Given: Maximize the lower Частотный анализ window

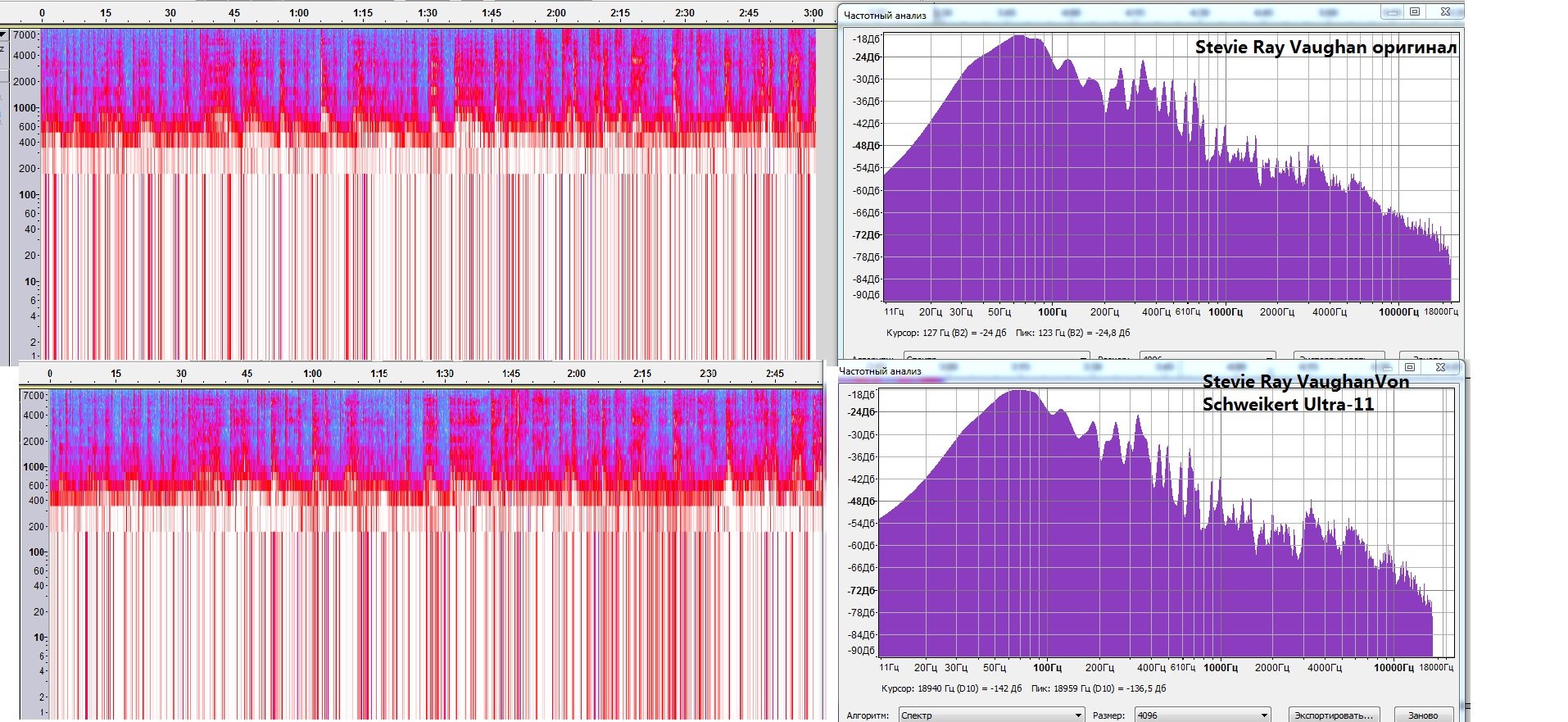Looking at the screenshot, I should tap(1409, 366).
